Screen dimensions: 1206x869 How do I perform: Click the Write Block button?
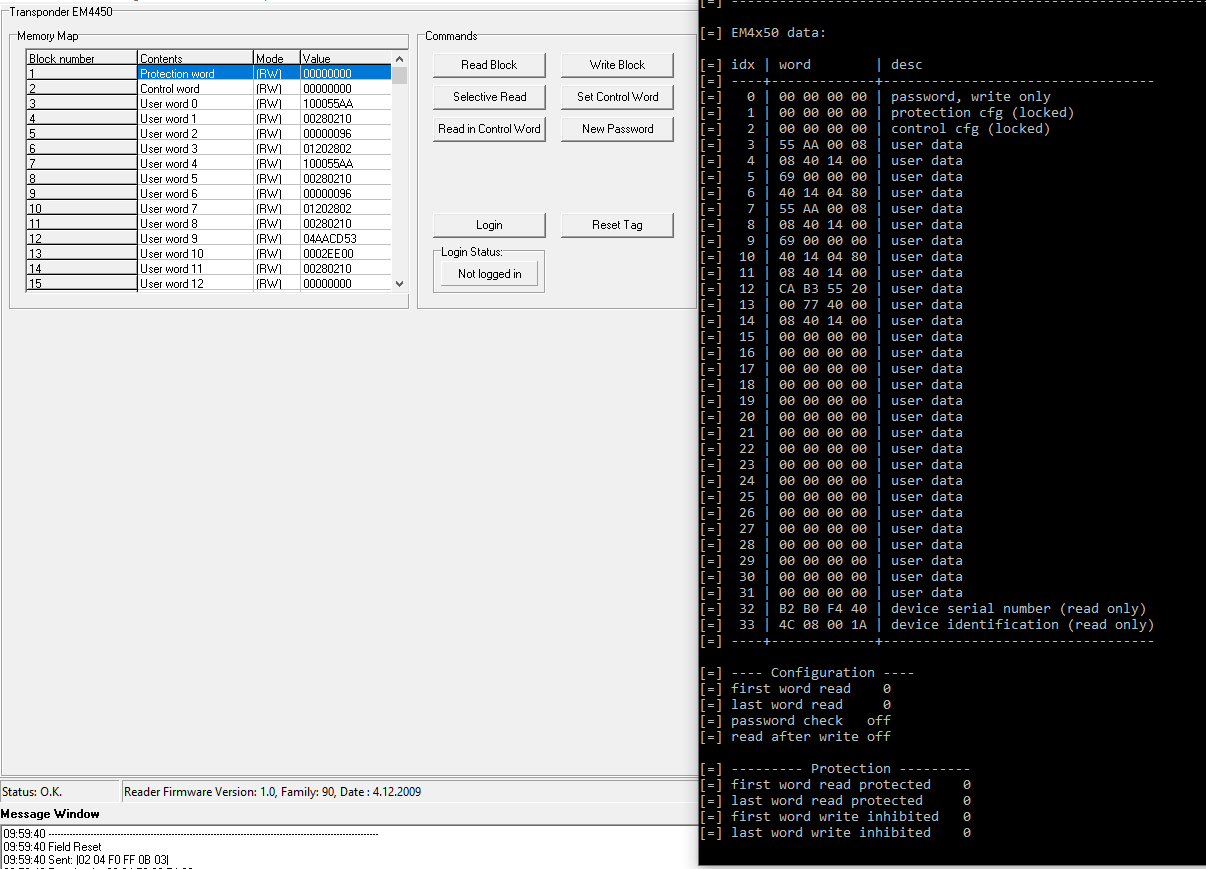pos(617,65)
